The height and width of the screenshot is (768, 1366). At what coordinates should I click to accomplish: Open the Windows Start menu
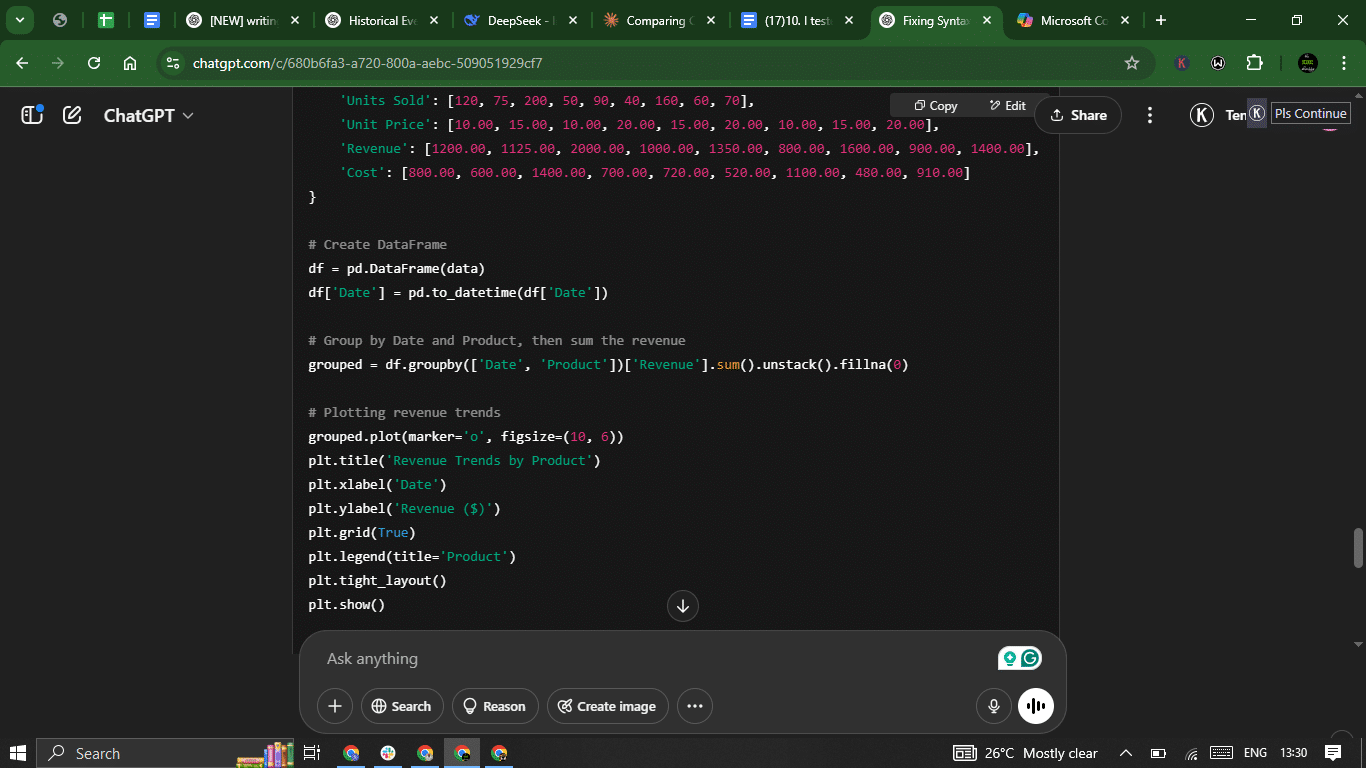(17, 753)
